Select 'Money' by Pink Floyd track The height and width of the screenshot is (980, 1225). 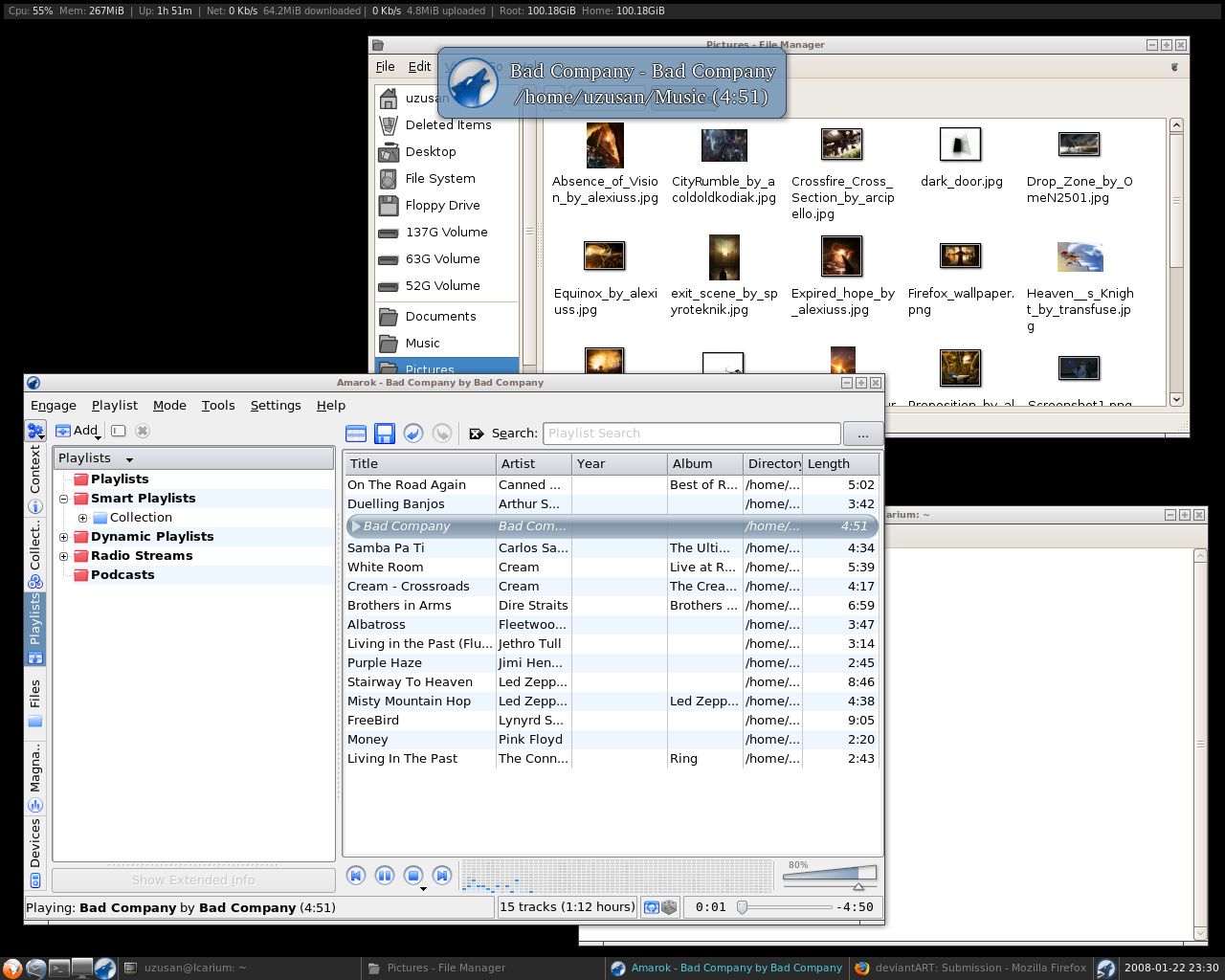point(612,740)
